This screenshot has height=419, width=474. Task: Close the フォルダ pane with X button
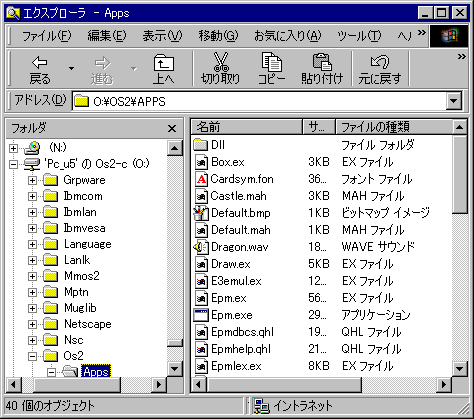pos(172,128)
